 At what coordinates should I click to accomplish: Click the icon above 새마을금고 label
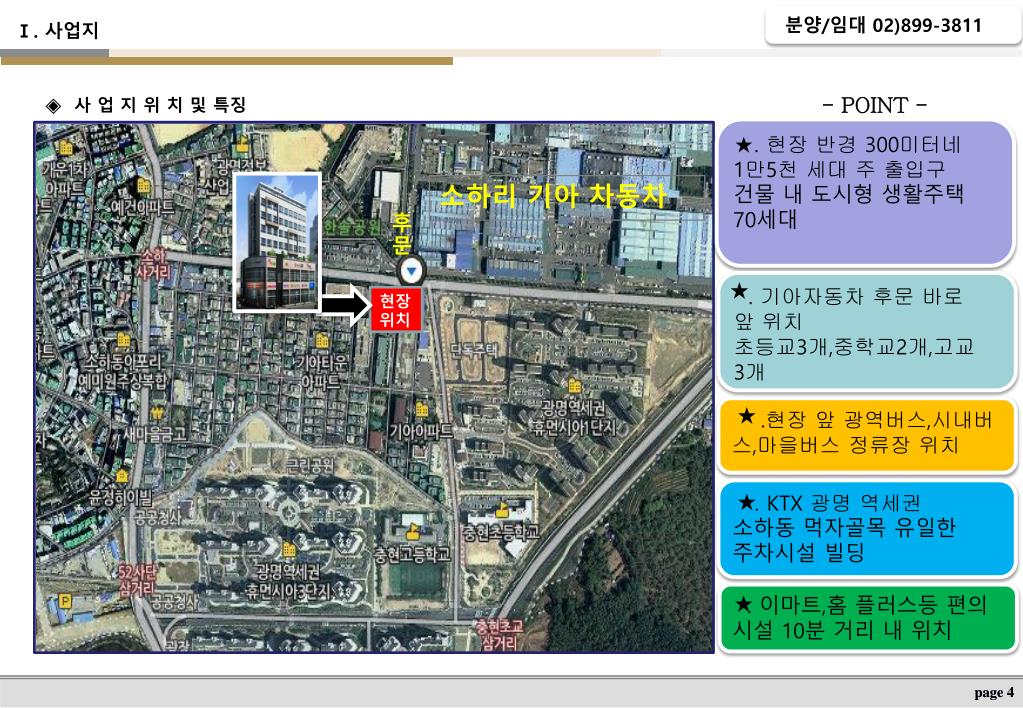157,412
